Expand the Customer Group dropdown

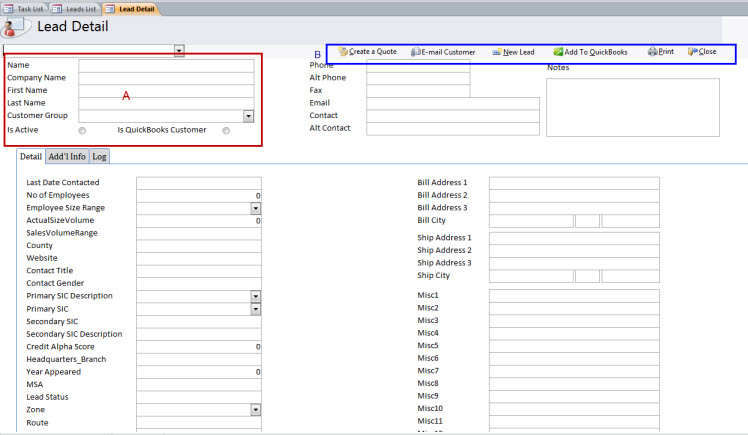tap(249, 116)
